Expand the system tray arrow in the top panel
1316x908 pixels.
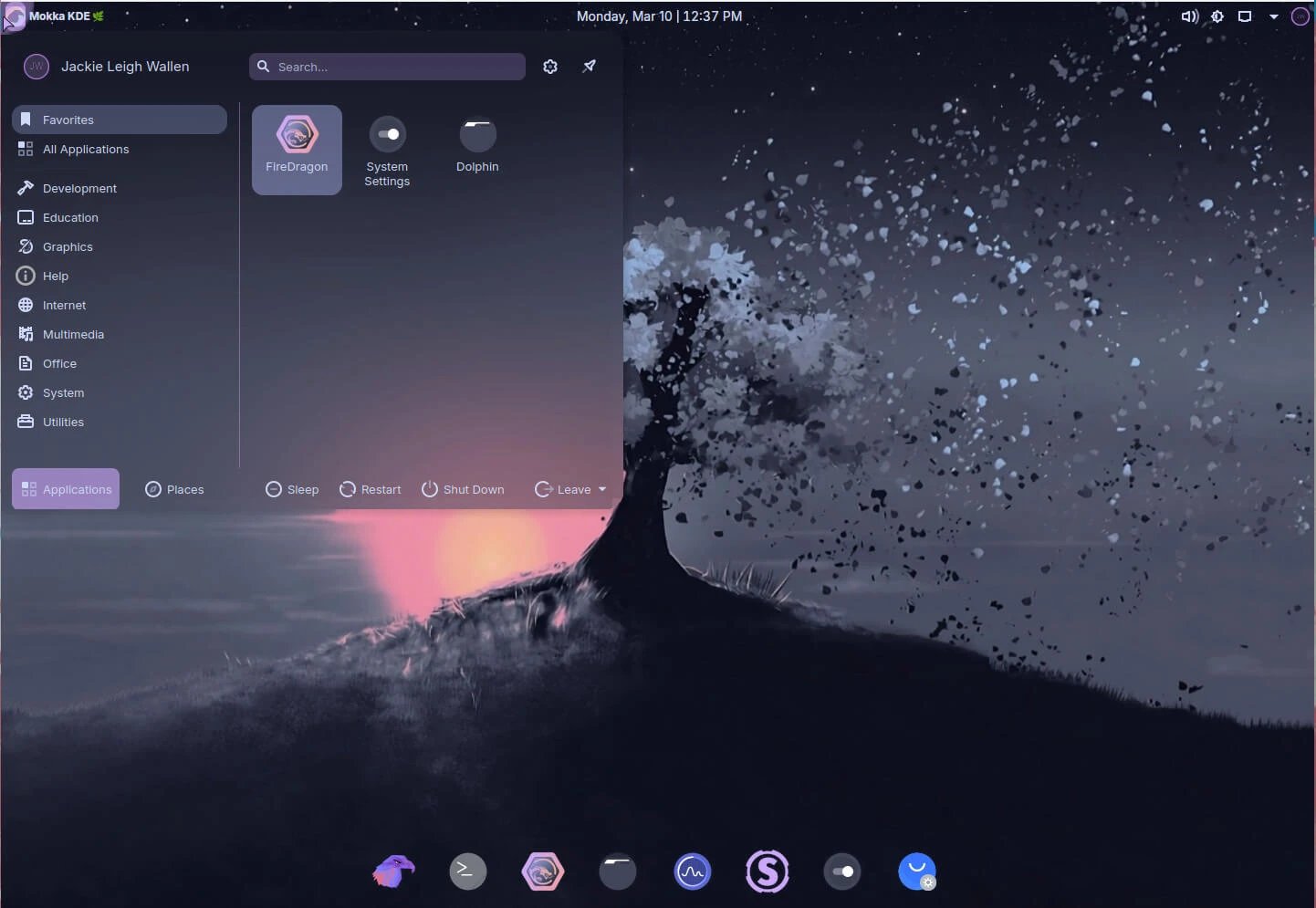coord(1273,16)
